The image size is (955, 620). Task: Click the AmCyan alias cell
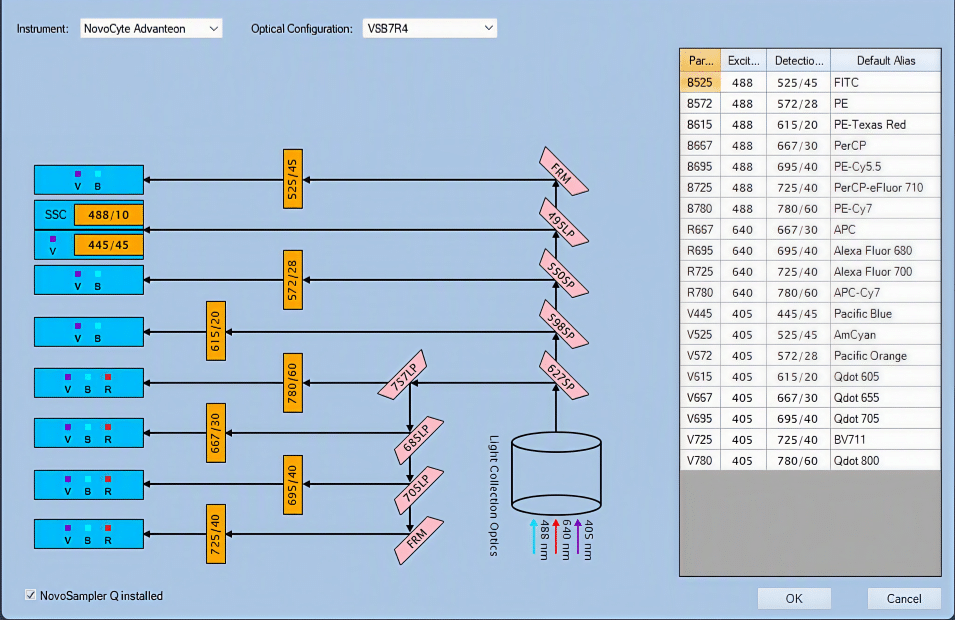point(886,334)
